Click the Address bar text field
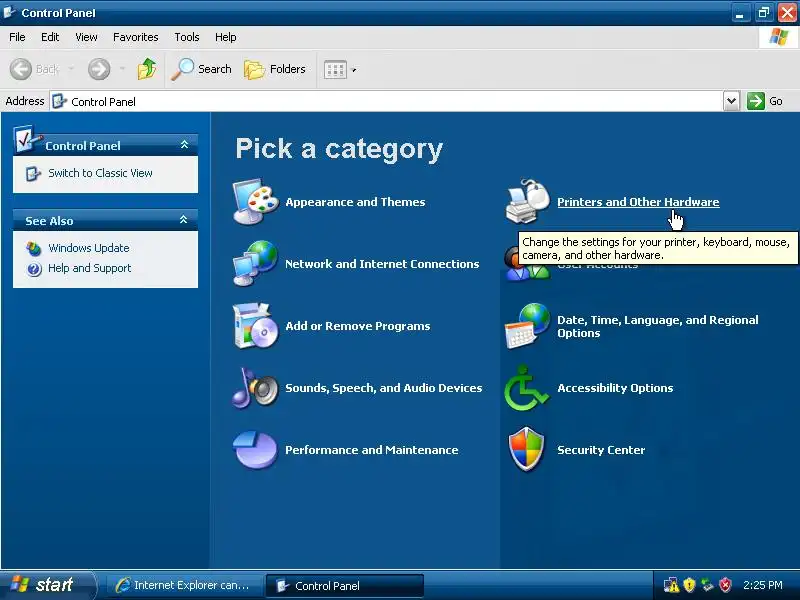Image resolution: width=800 pixels, height=600 pixels. [x=387, y=101]
